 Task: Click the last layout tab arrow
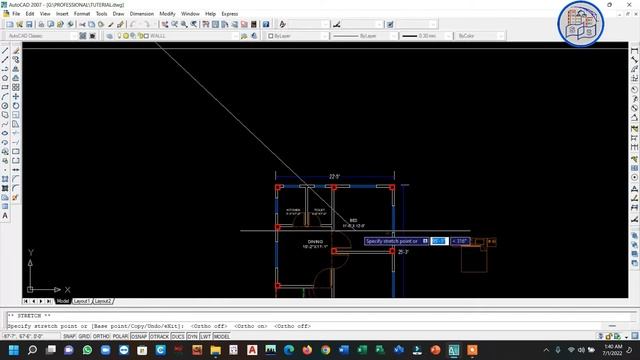(49, 301)
